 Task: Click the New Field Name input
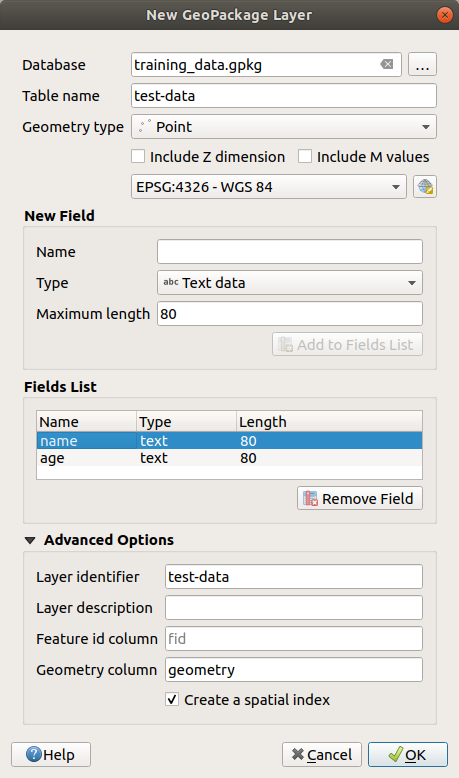click(290, 252)
